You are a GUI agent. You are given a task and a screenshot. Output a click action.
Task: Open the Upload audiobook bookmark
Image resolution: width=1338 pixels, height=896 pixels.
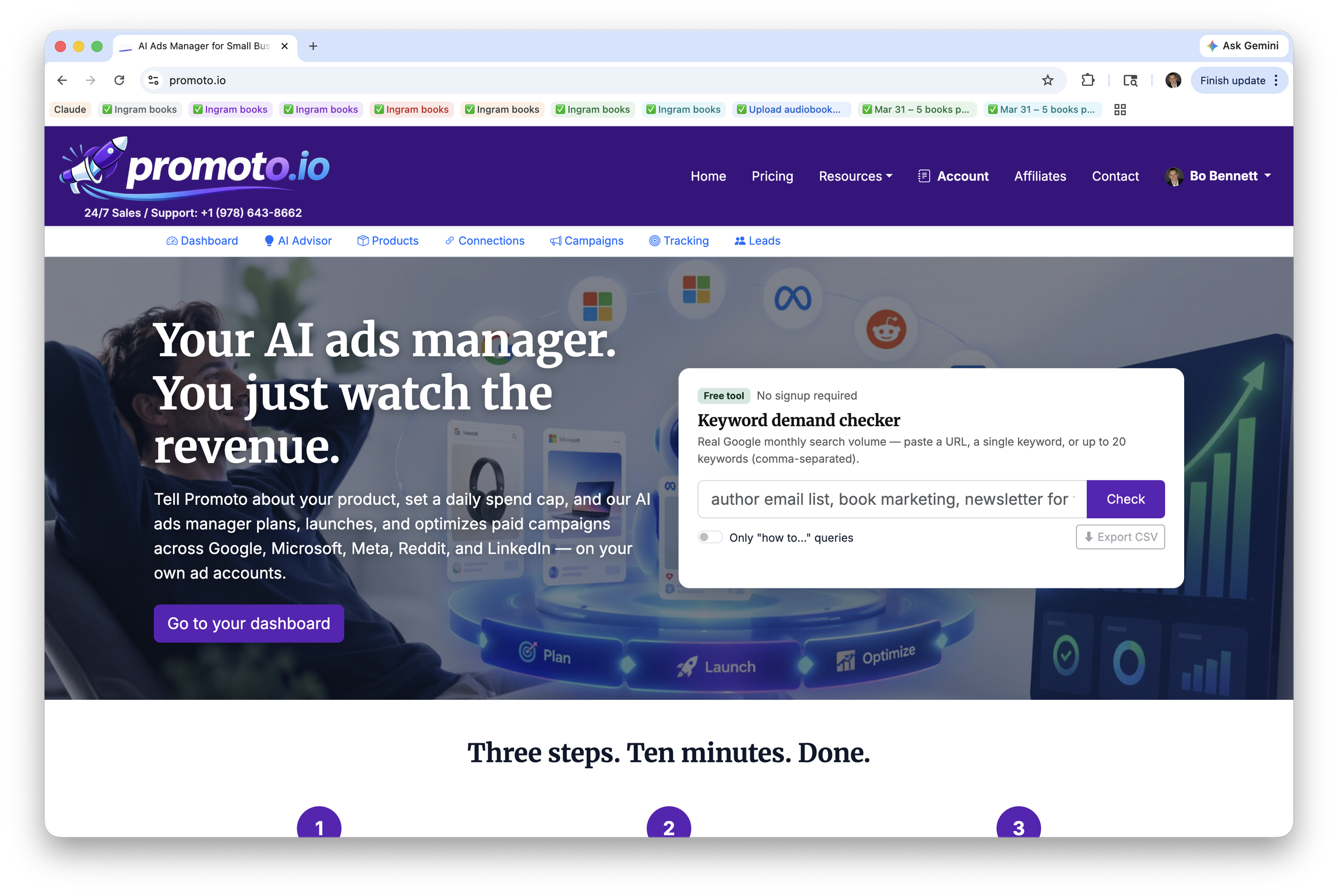[791, 110]
